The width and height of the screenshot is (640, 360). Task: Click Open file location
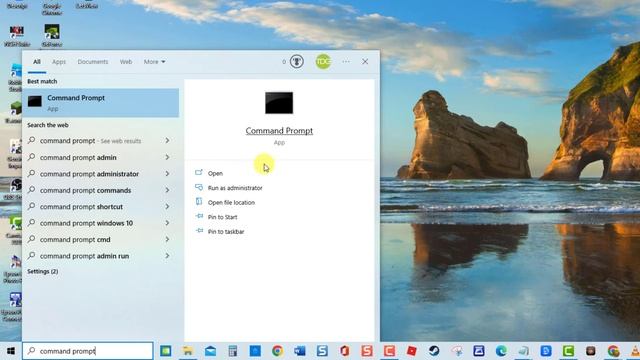[231, 203]
